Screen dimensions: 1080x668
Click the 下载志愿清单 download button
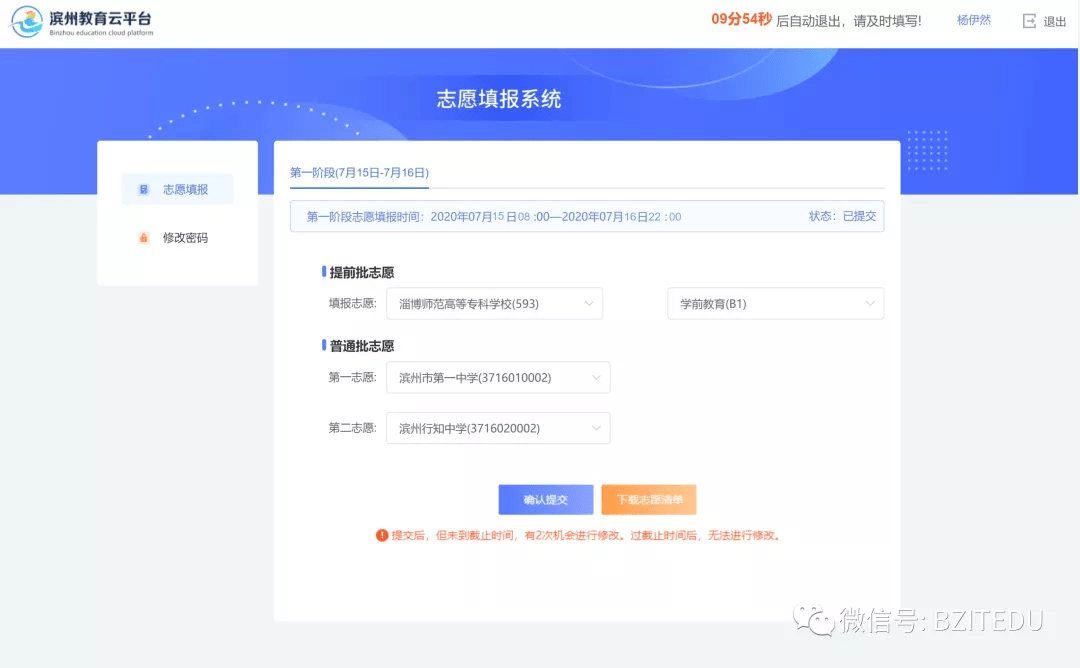(x=648, y=499)
